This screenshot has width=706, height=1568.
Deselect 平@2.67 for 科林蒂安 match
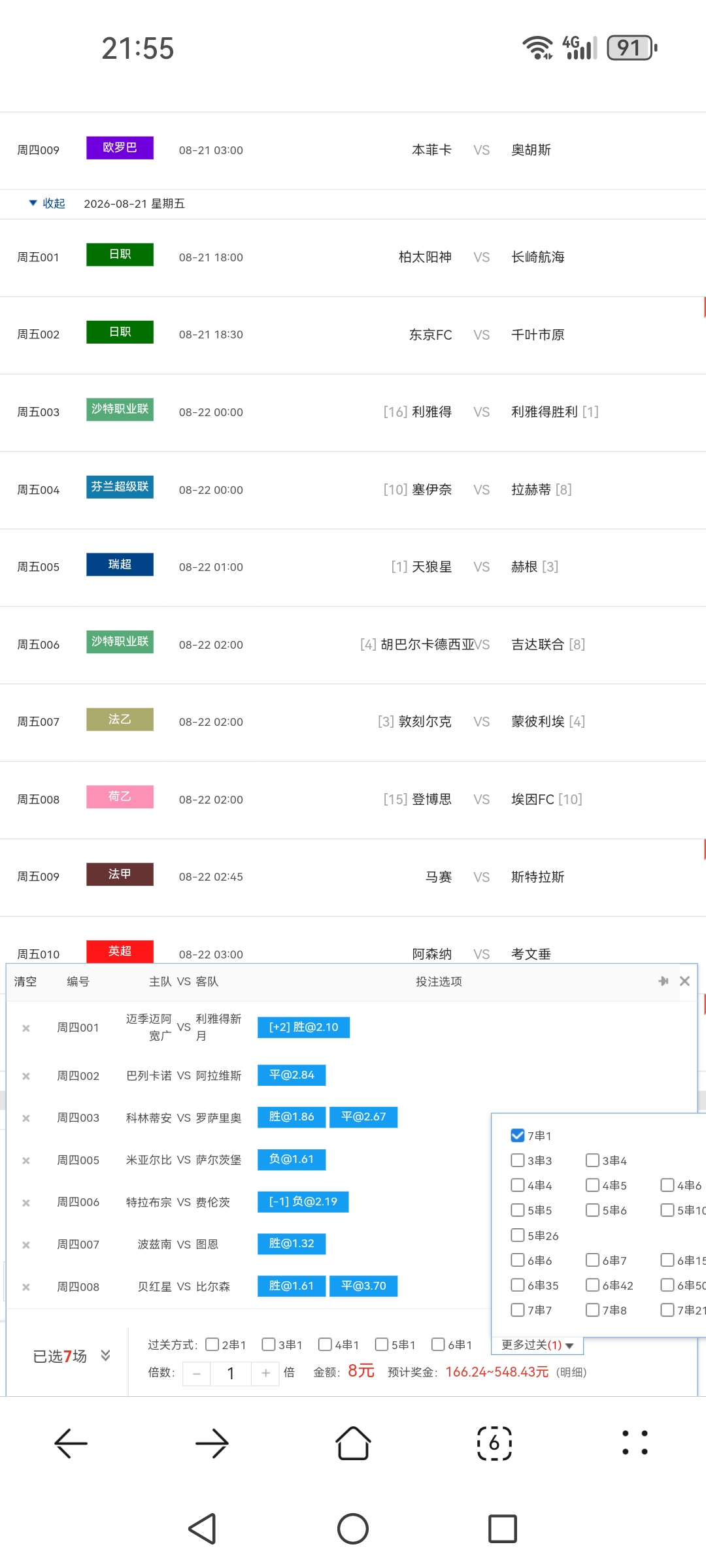coord(363,1117)
